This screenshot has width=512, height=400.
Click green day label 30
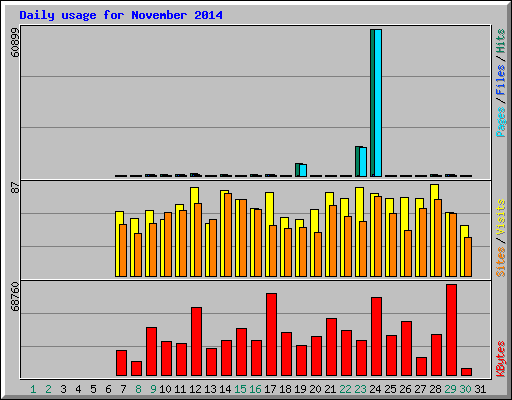click(x=465, y=389)
